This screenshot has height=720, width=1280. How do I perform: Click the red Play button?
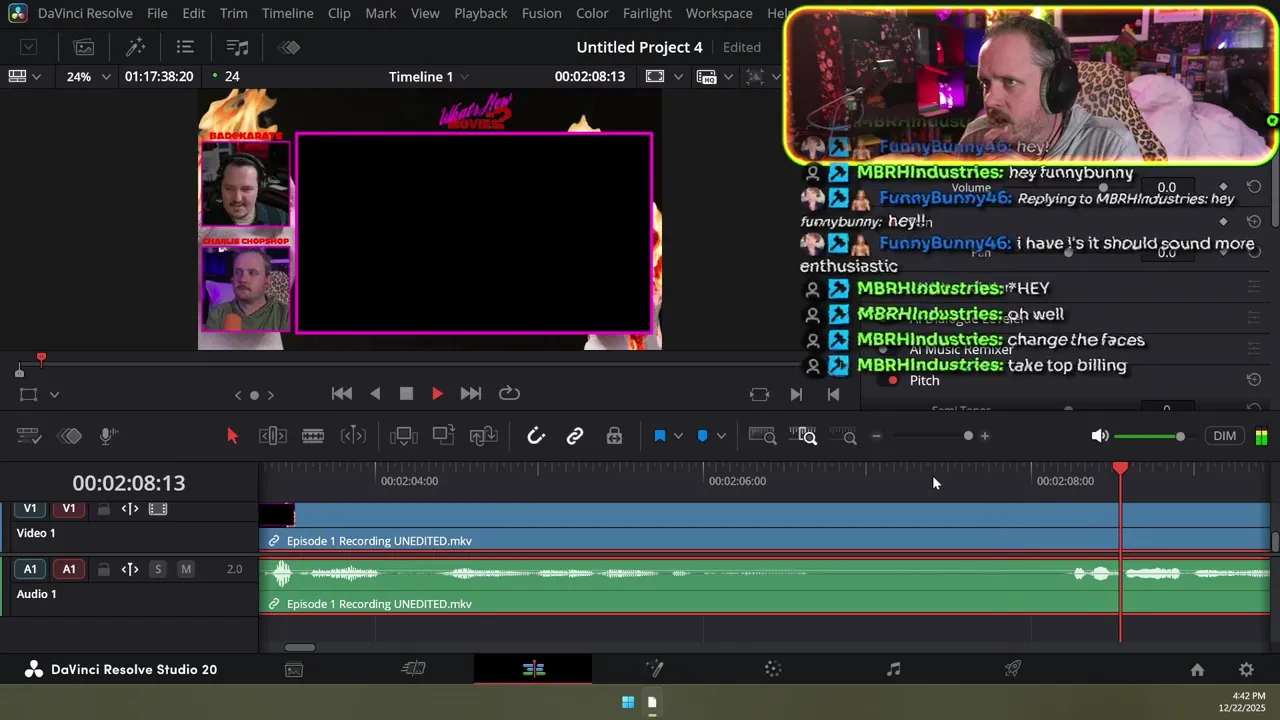click(x=437, y=394)
